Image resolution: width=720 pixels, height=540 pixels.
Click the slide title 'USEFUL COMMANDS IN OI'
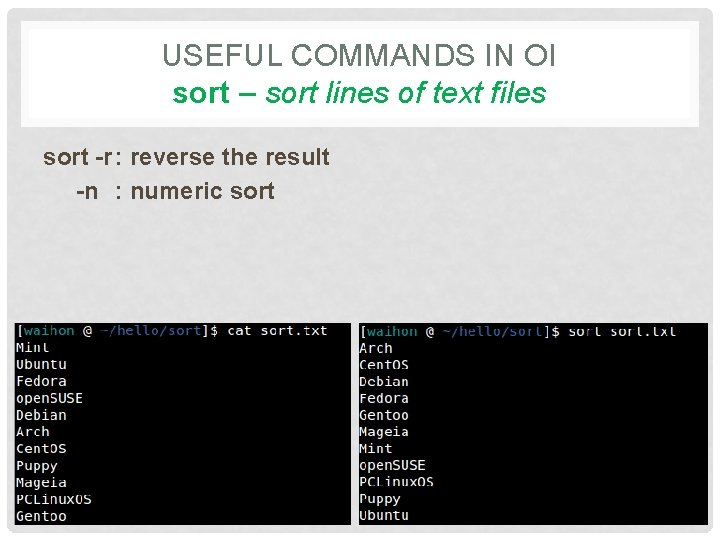pos(359,55)
